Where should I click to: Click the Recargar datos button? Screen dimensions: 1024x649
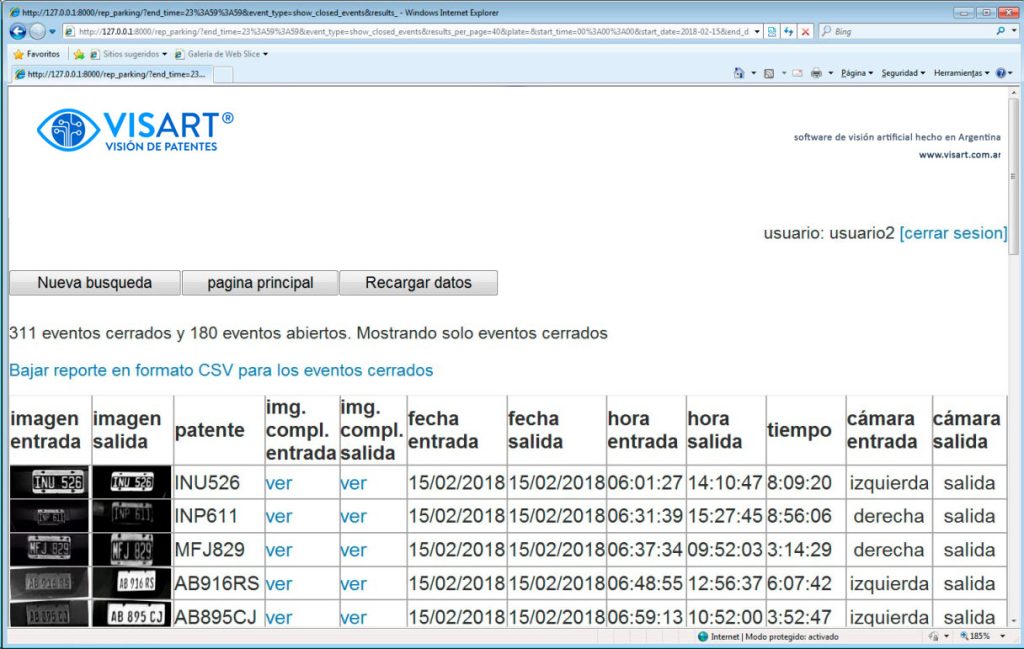coord(419,283)
